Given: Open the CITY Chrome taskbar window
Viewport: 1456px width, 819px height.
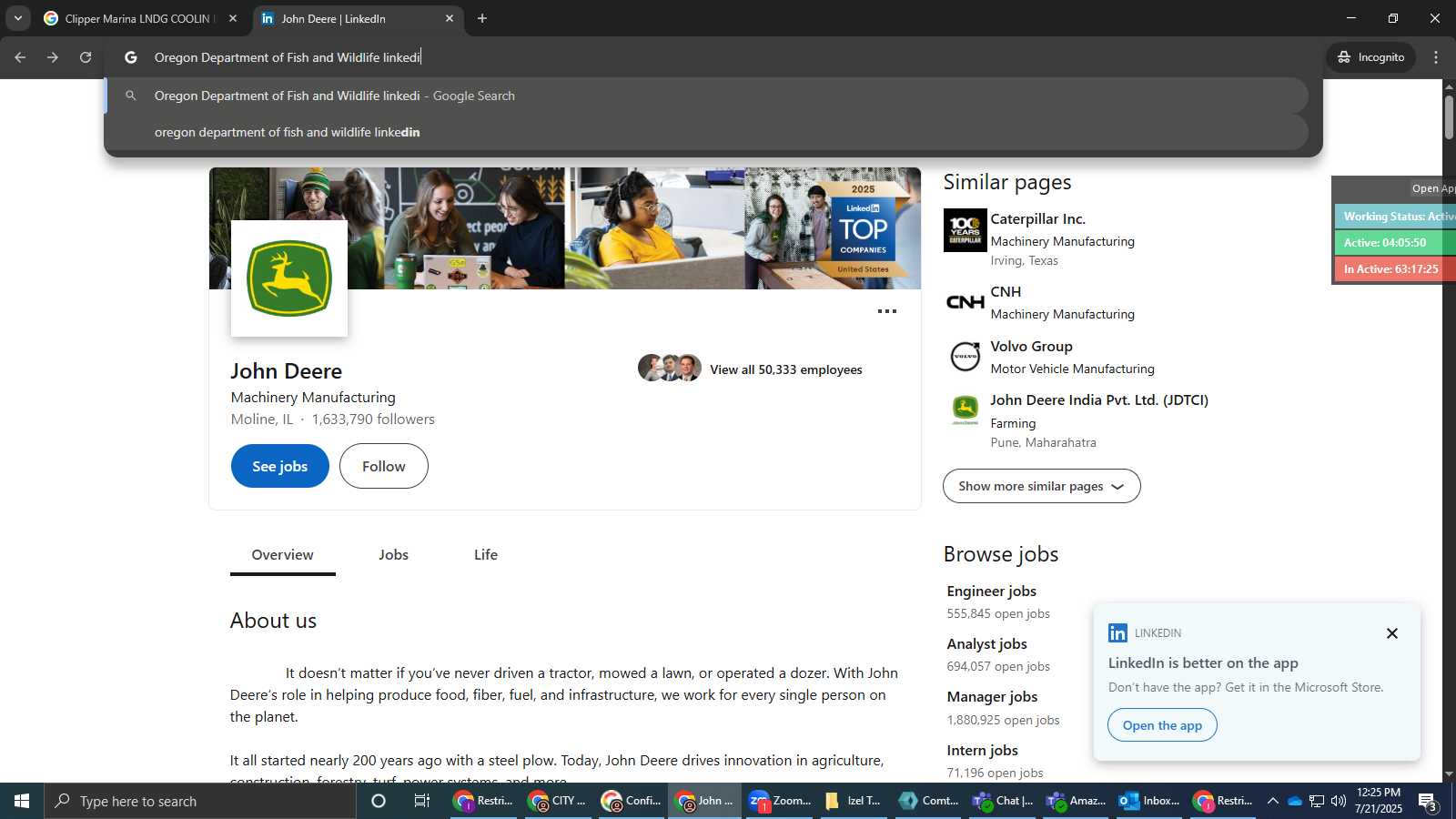Looking at the screenshot, I should [556, 801].
